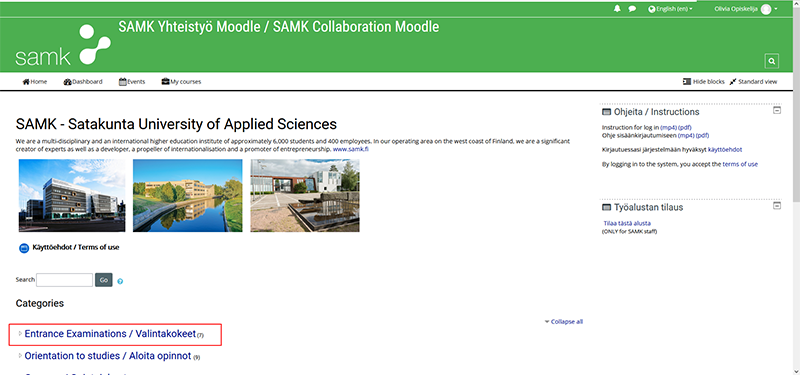
Task: Click the search magnifier button in the header
Action: pos(771,61)
